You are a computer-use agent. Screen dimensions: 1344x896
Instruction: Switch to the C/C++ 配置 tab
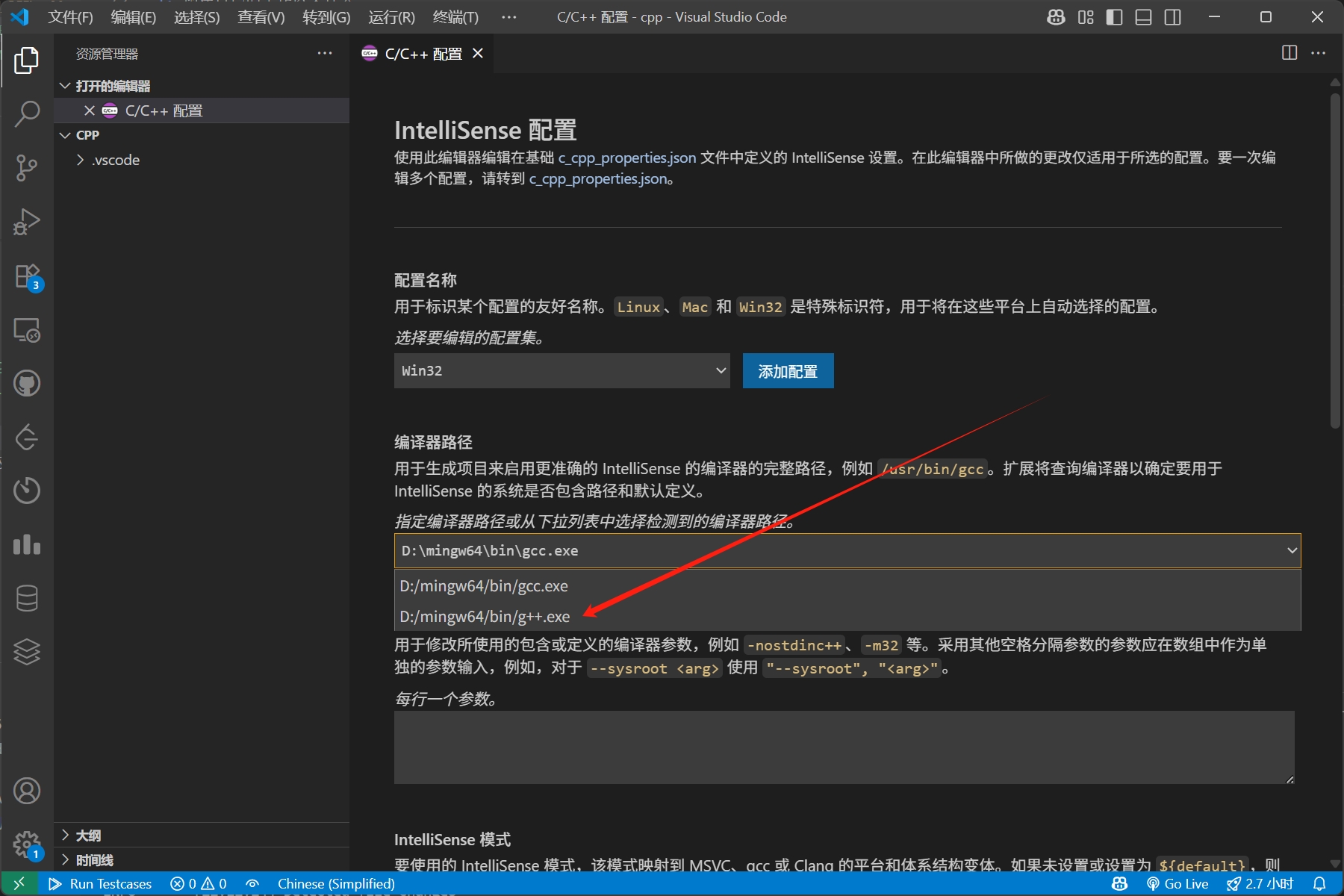point(420,53)
